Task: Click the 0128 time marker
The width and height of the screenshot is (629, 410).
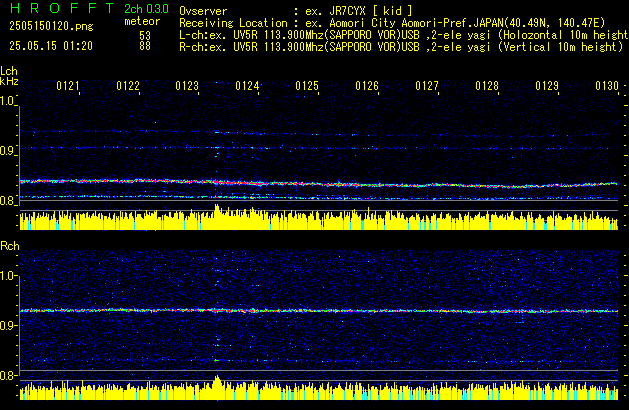Action: point(487,86)
